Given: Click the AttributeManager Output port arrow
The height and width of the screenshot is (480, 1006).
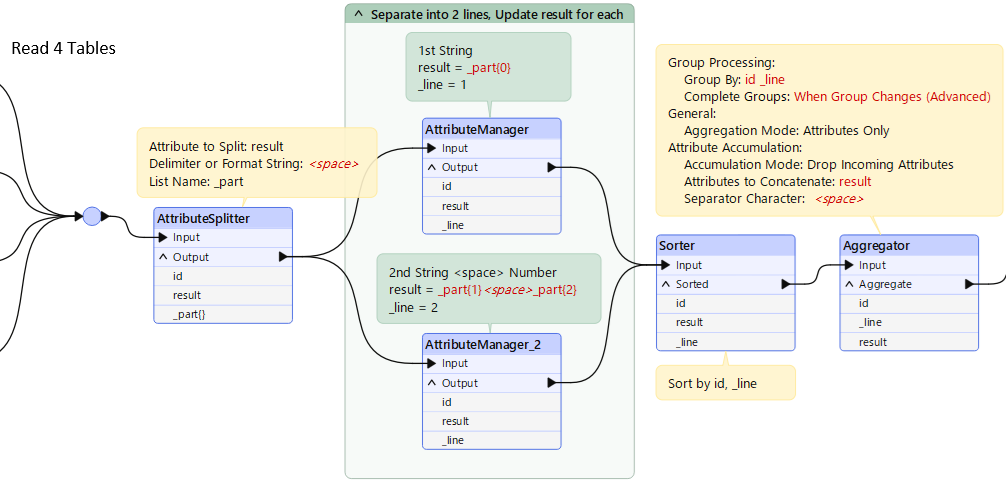Looking at the screenshot, I should coord(552,167).
